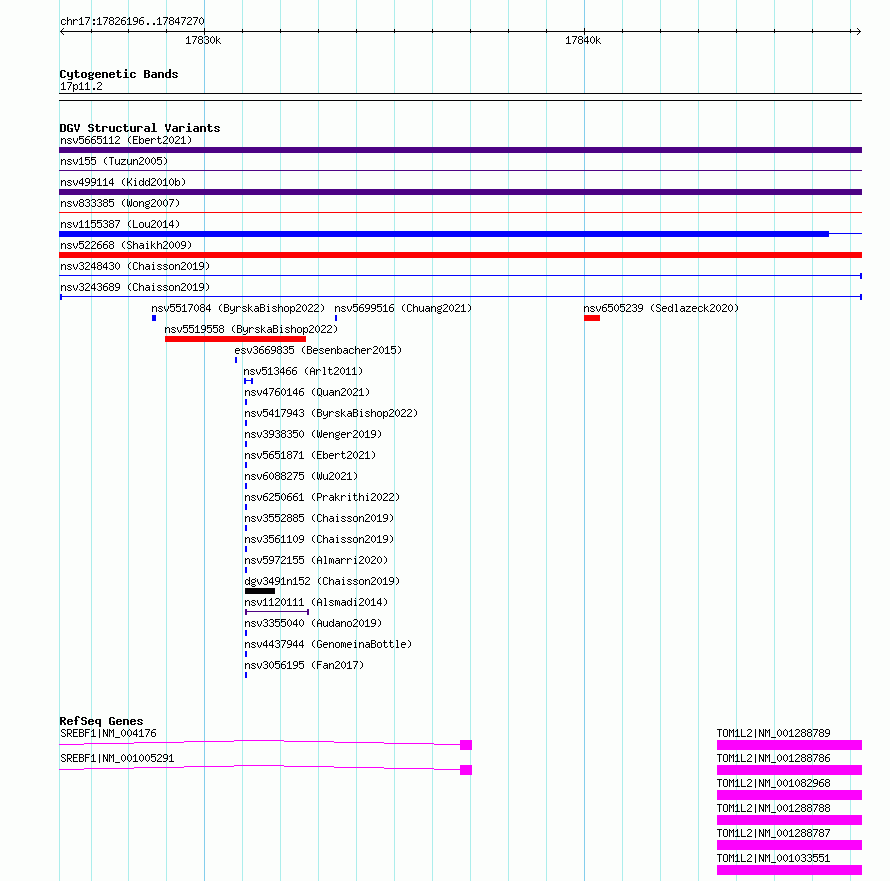The width and height of the screenshot is (890, 881).
Task: Open nsv5519558 (ByrskaBishop2022) variant label
Action: (x=251, y=329)
